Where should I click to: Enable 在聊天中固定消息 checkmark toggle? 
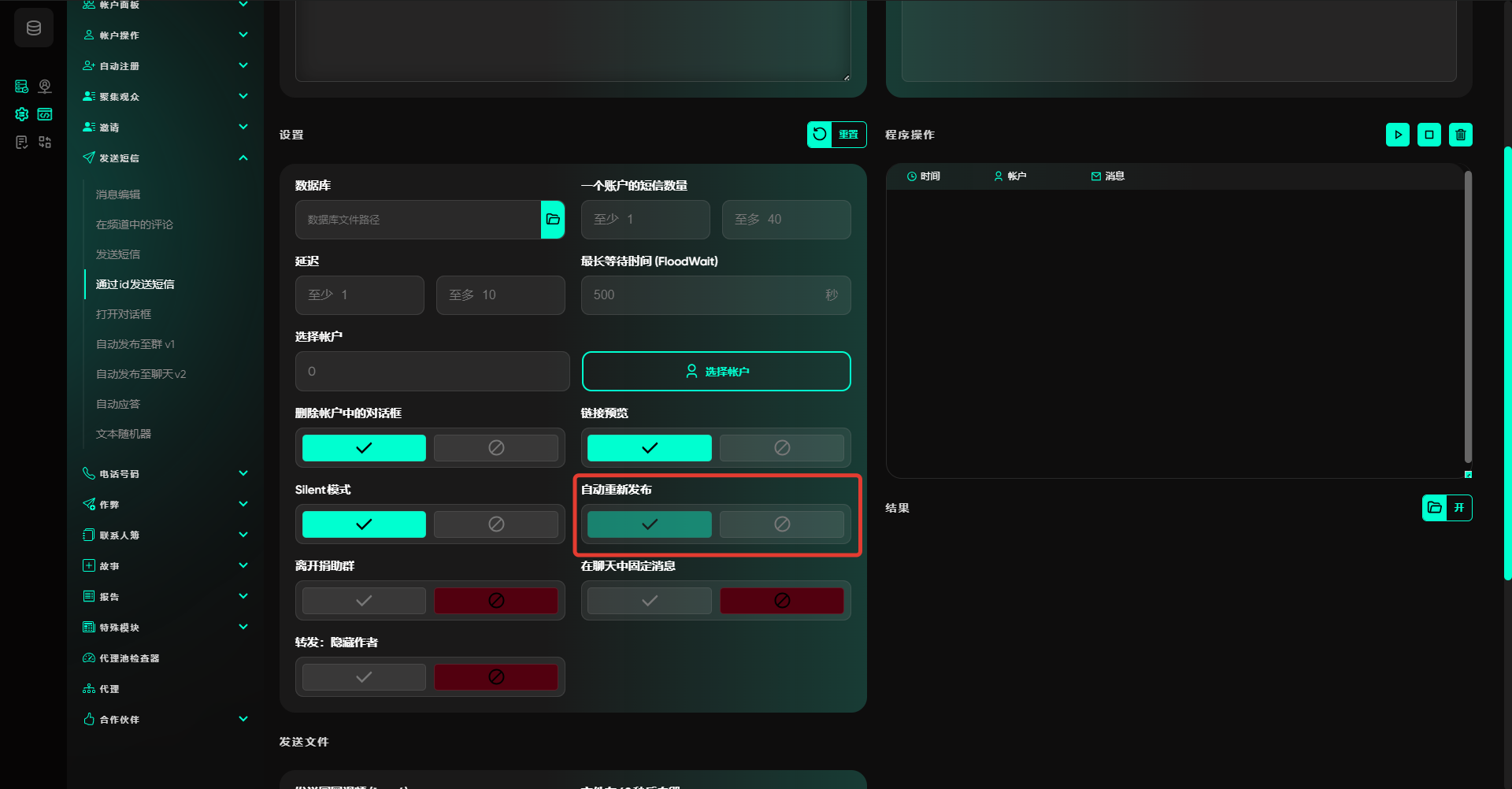click(x=650, y=601)
